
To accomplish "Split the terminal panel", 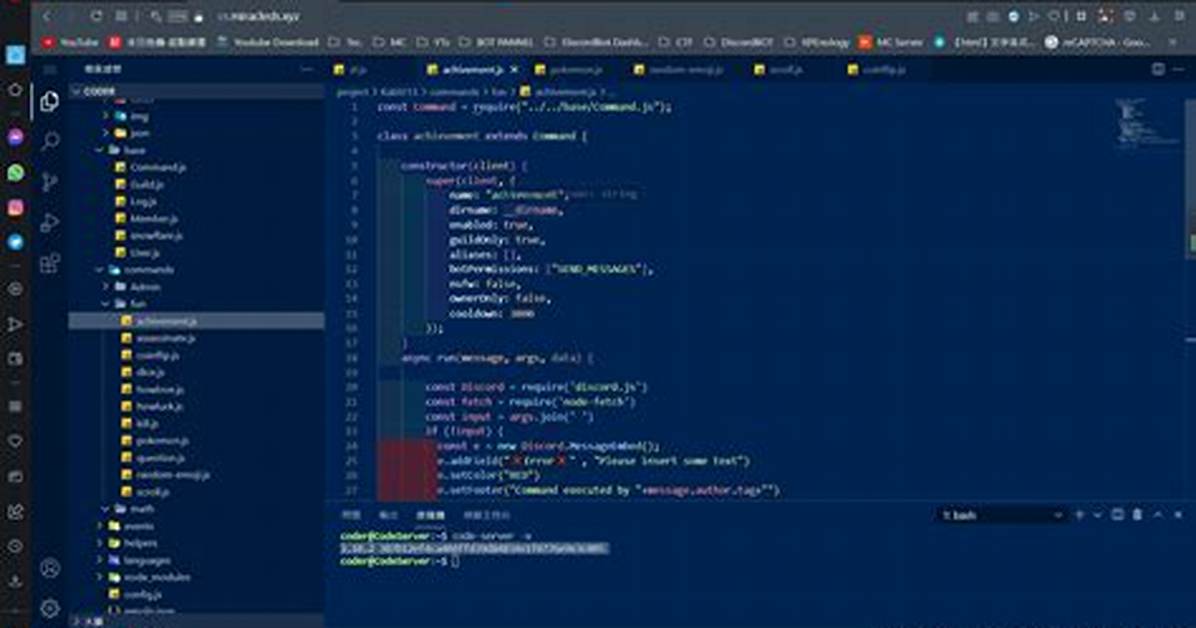I will [1117, 515].
